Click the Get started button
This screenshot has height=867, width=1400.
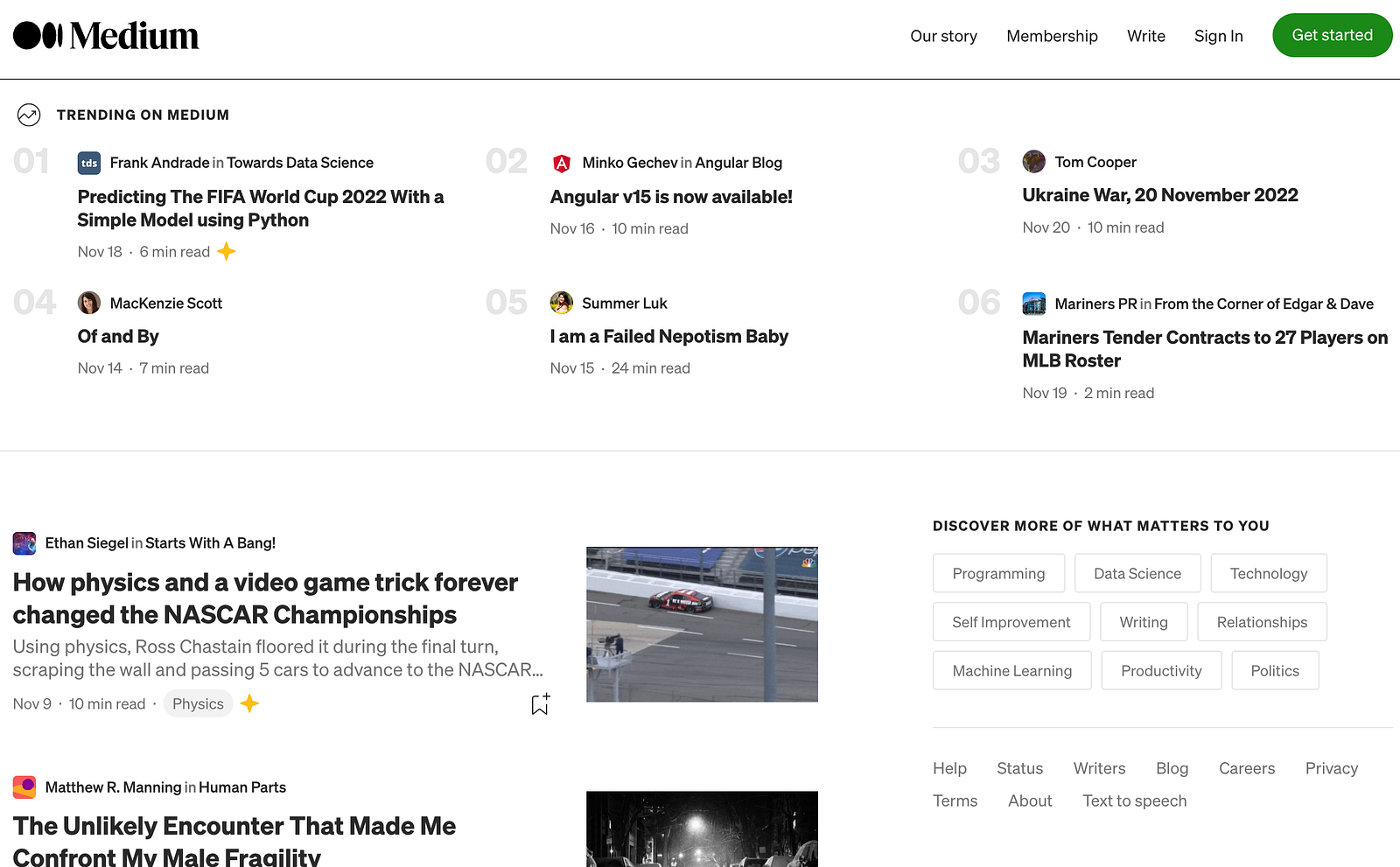[1333, 35]
